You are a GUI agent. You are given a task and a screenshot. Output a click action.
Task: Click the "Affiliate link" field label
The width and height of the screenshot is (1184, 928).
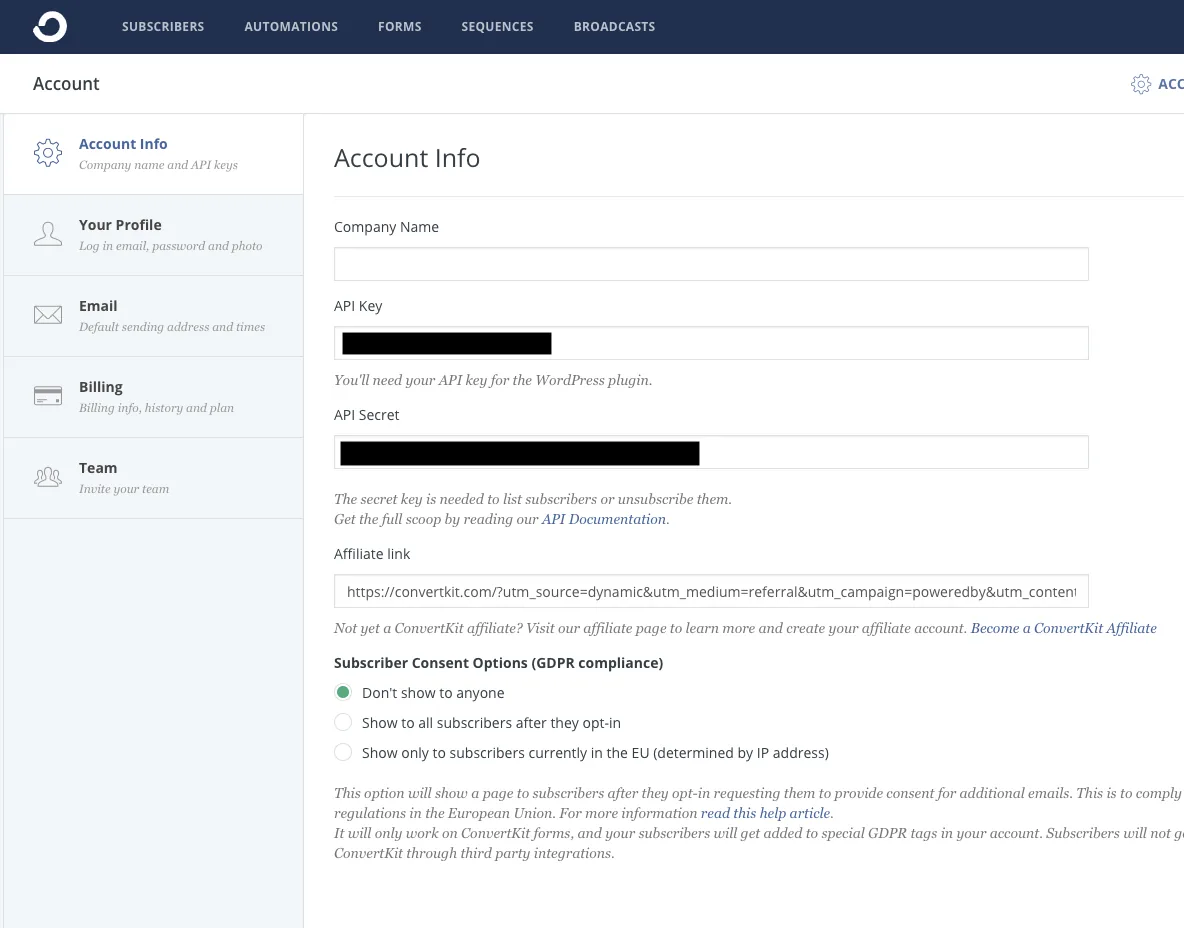pyautogui.click(x=372, y=554)
